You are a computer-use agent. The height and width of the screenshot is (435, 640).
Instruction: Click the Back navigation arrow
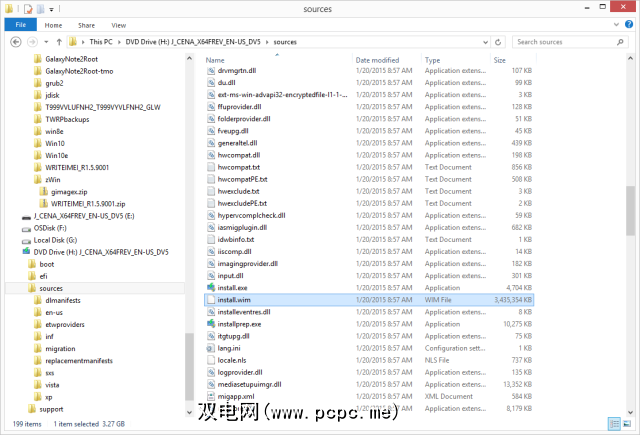16,42
